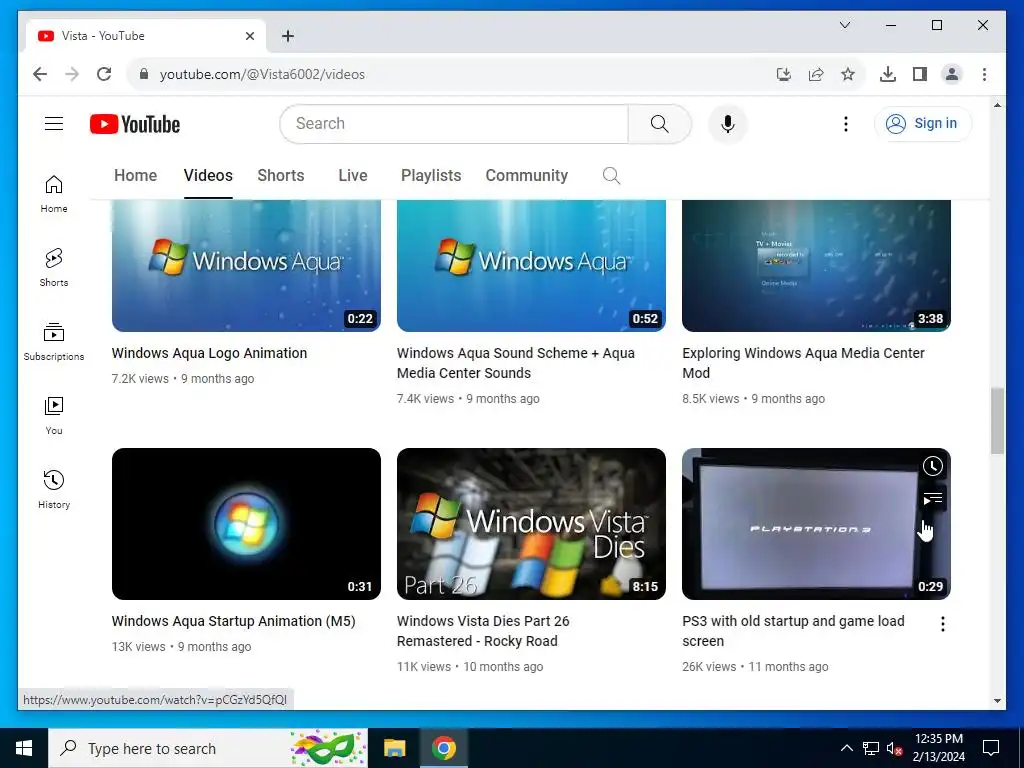Bookmark this tab with the star
Viewport: 1024px width, 768px height.
(x=848, y=74)
